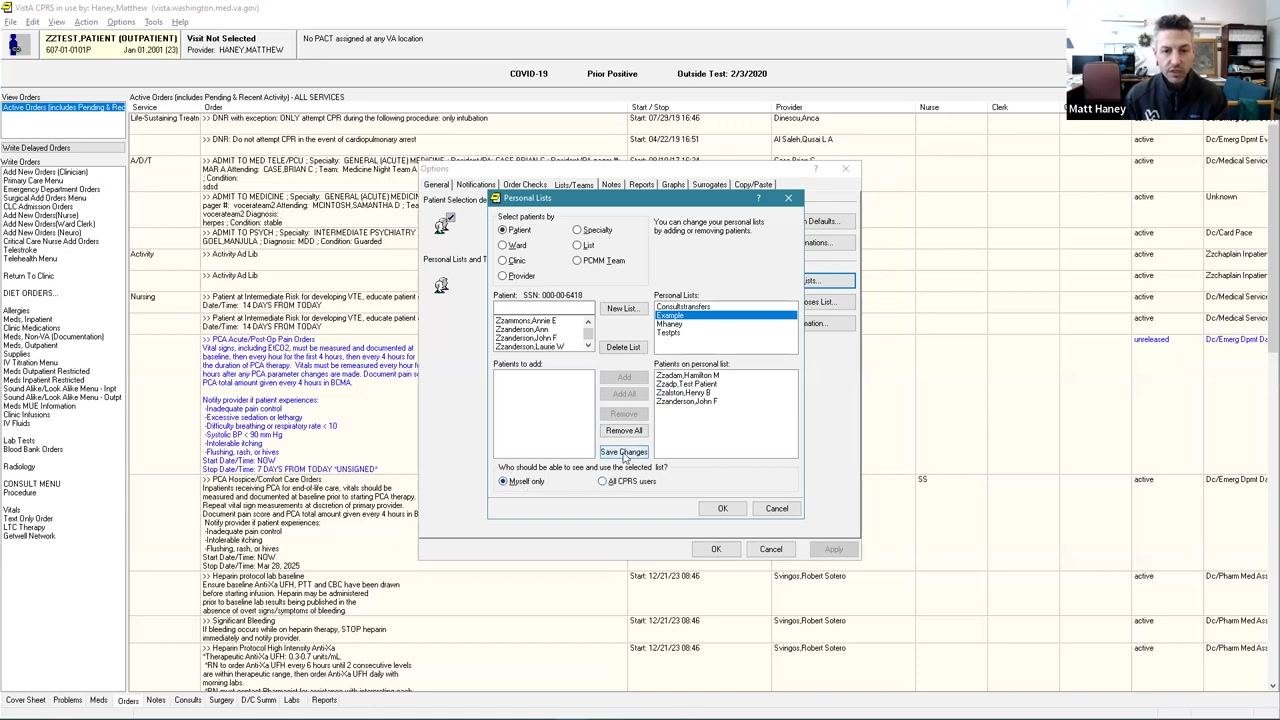This screenshot has width=1280, height=720.
Task: Switch to the Consults bottom tab
Action: (188, 700)
